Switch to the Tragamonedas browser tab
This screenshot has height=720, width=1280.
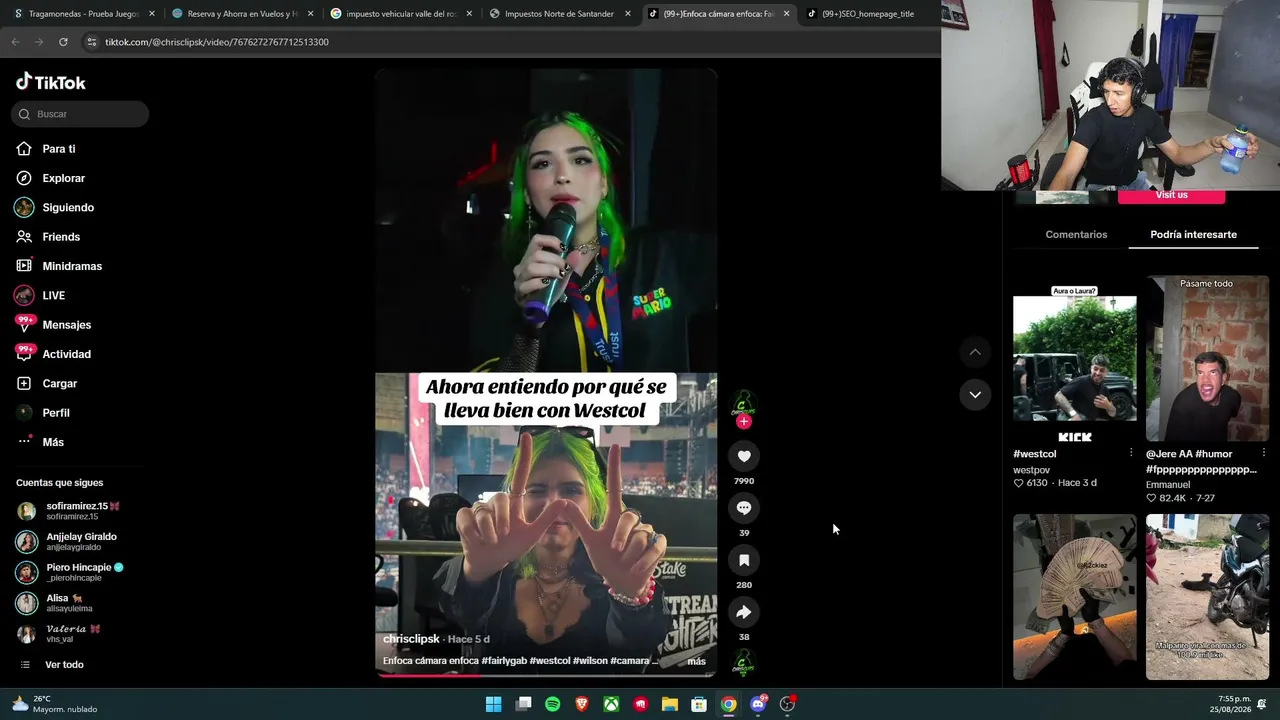point(84,14)
